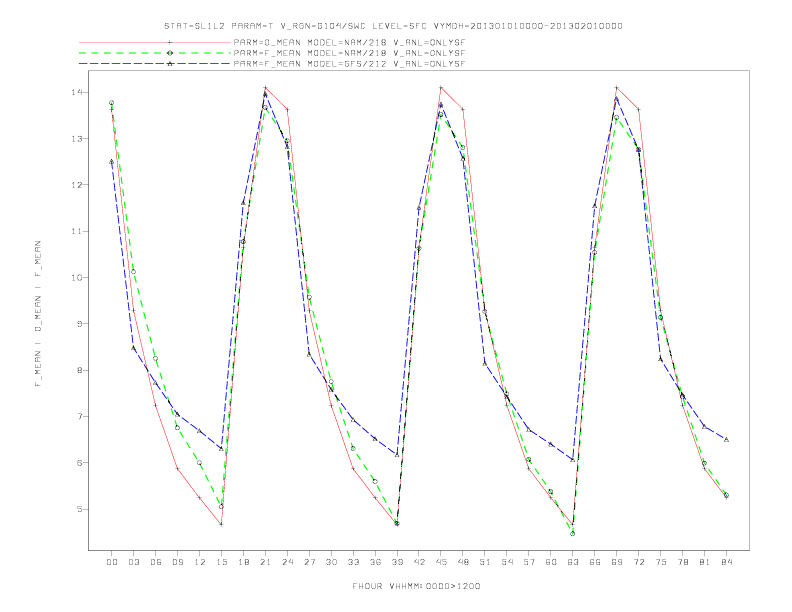Click x-axis forecast hour label 72
The height and width of the screenshot is (612, 792).
point(639,562)
